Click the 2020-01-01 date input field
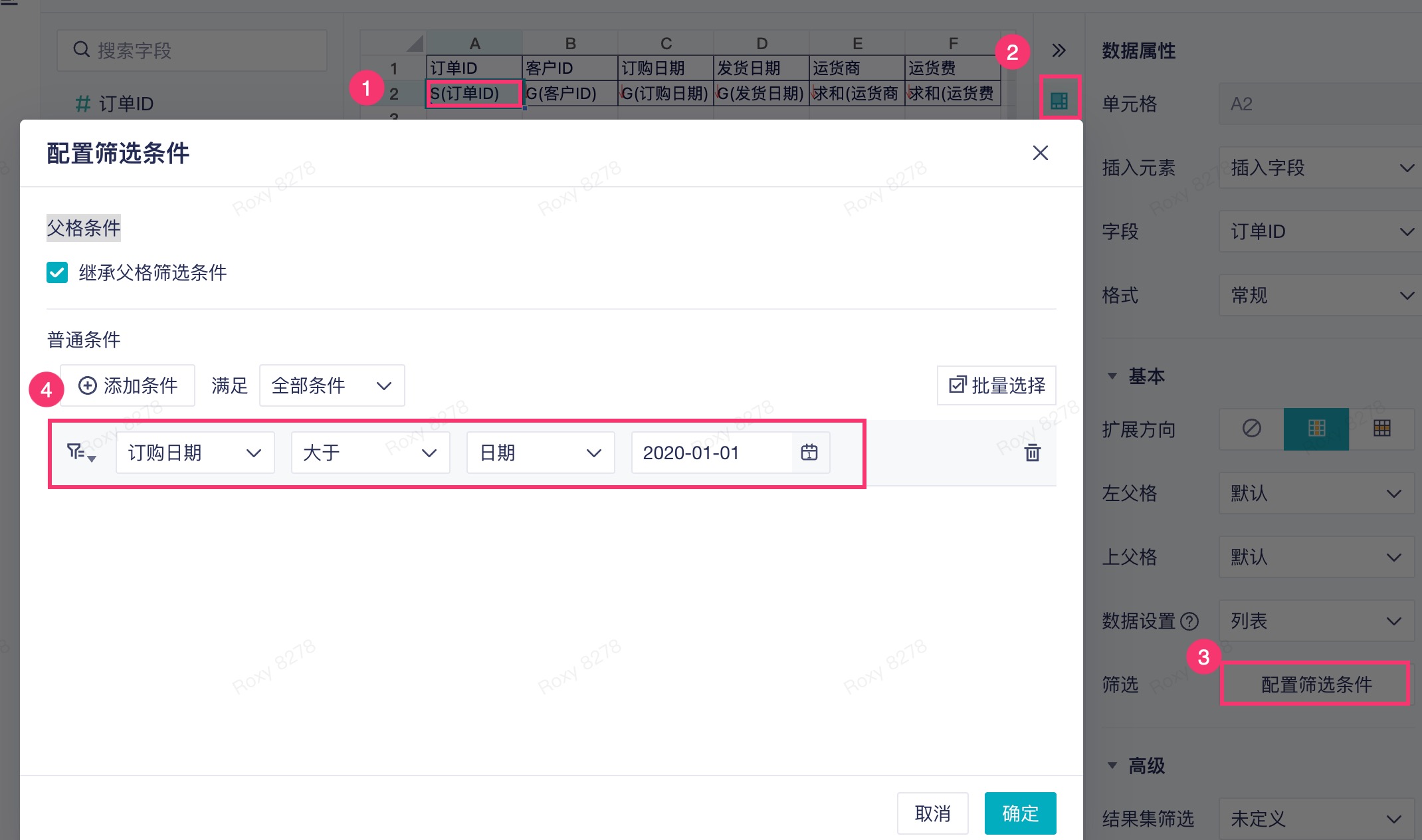Viewport: 1422px width, 840px height. [711, 453]
